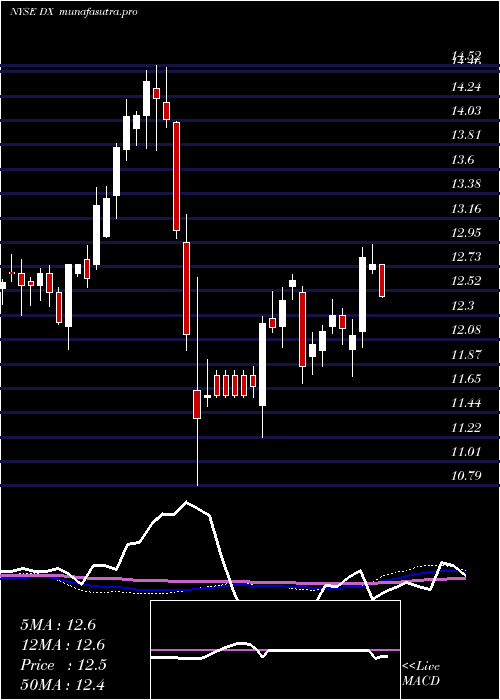500x700 pixels.
Task: Click the Price : 12.5 readout
Action: pos(63,665)
